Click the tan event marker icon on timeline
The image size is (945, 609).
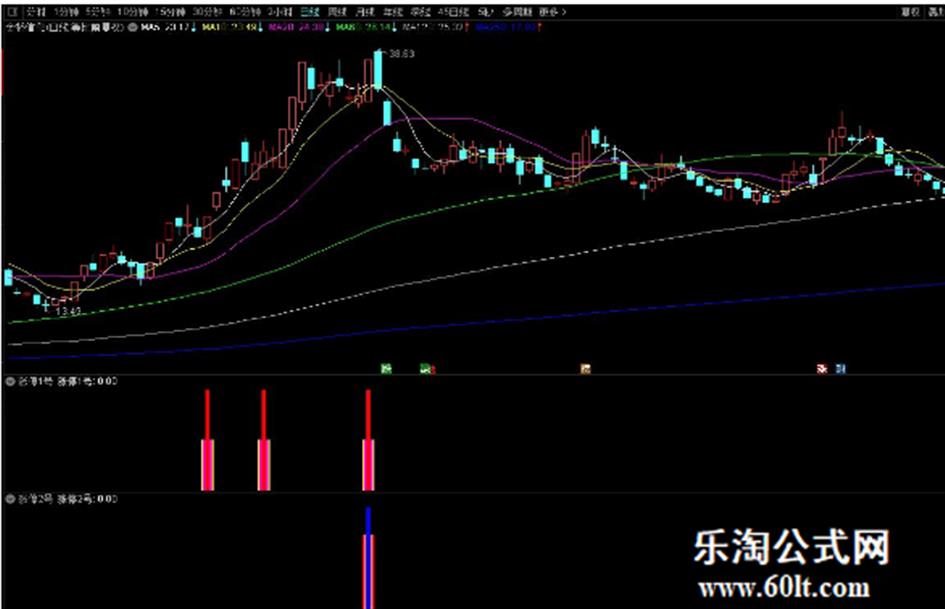pyautogui.click(x=585, y=368)
